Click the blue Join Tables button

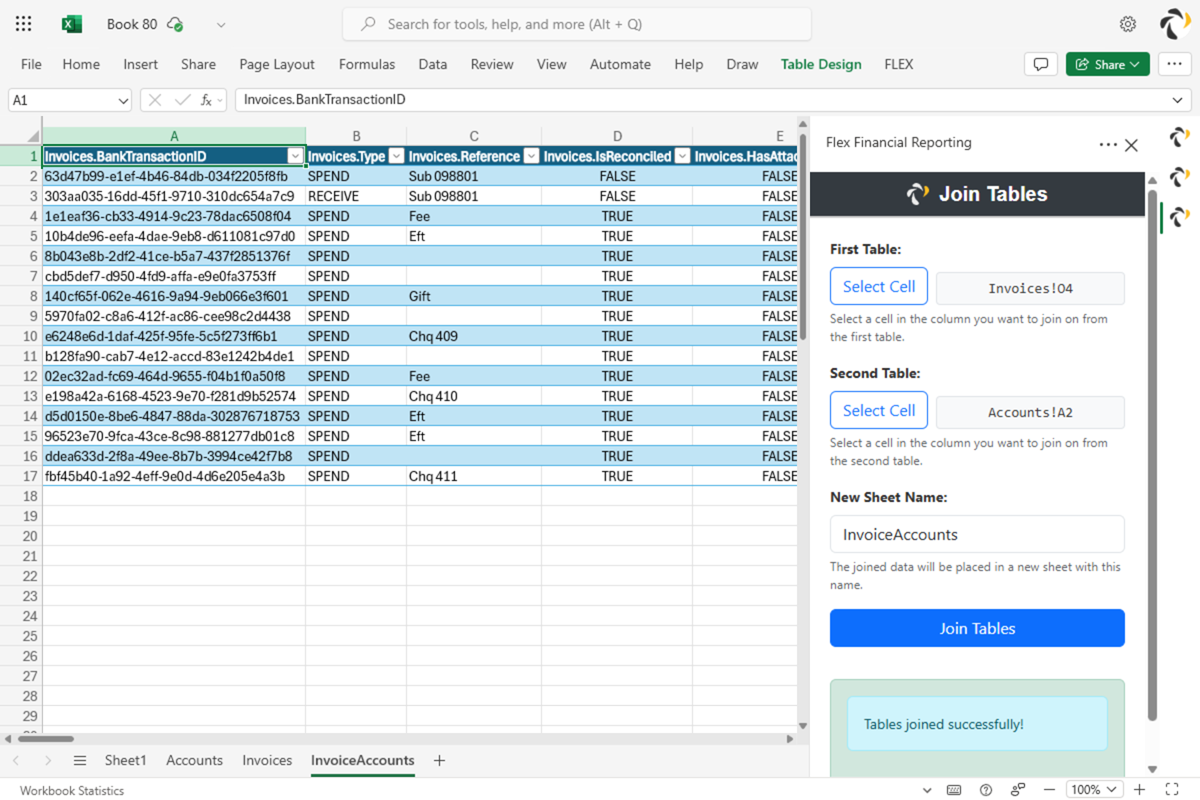(x=977, y=628)
